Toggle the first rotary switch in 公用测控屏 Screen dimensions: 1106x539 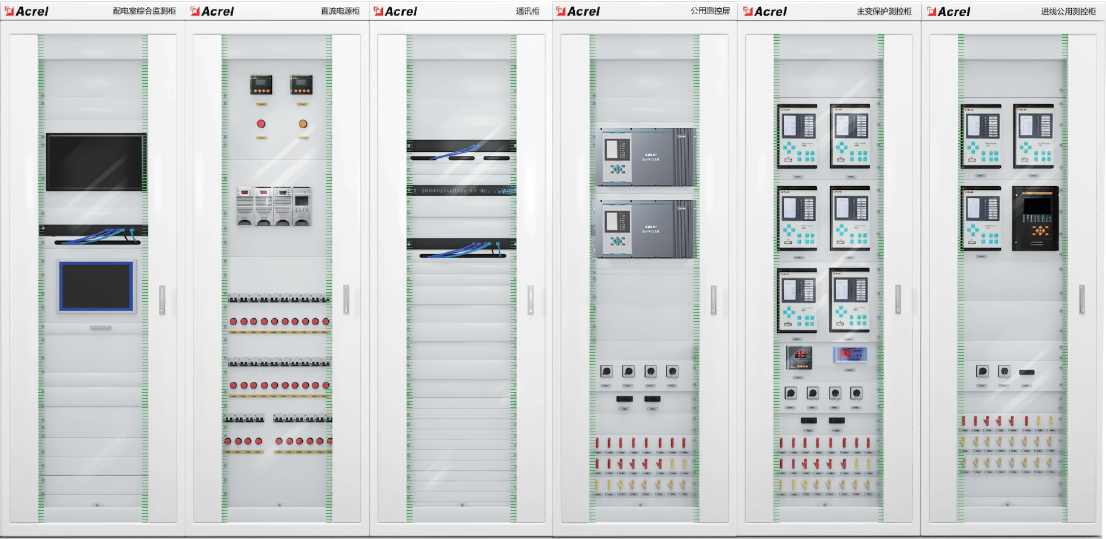[606, 372]
